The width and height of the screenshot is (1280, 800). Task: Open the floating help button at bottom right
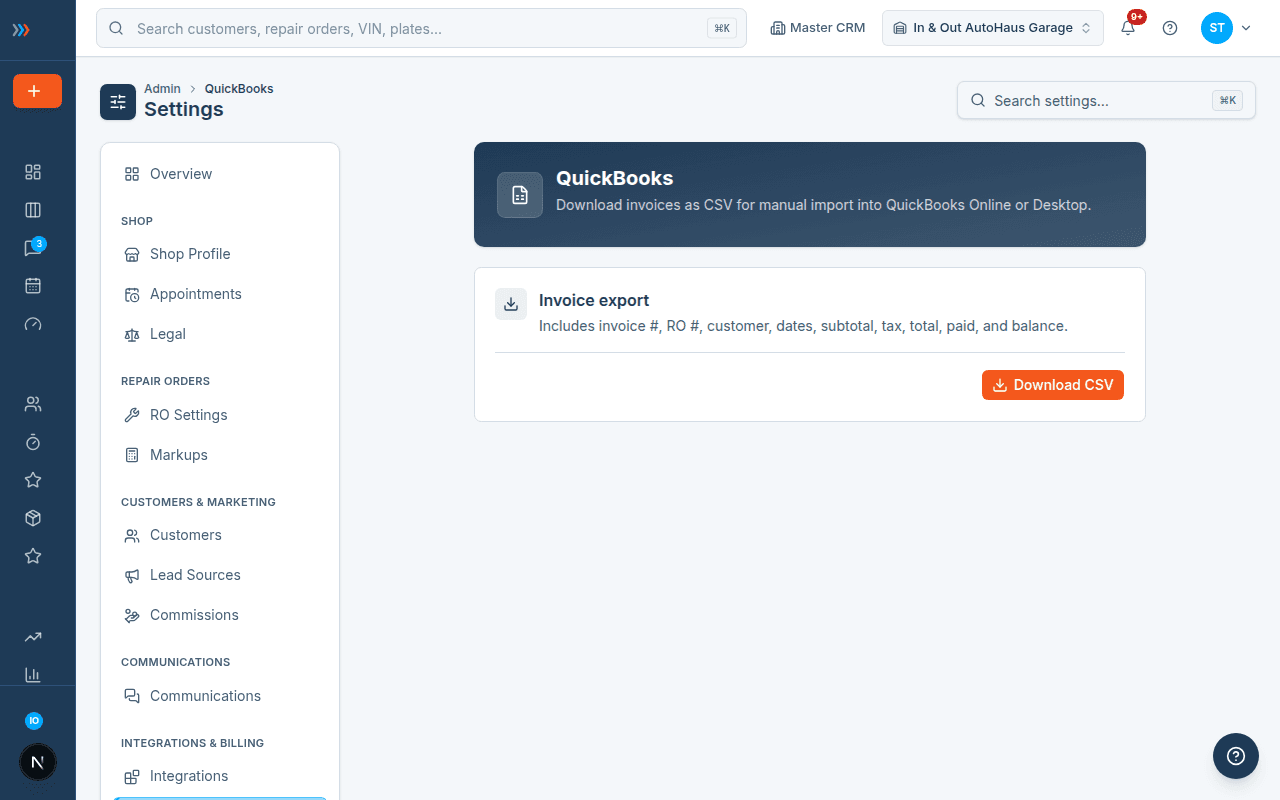pos(1236,756)
